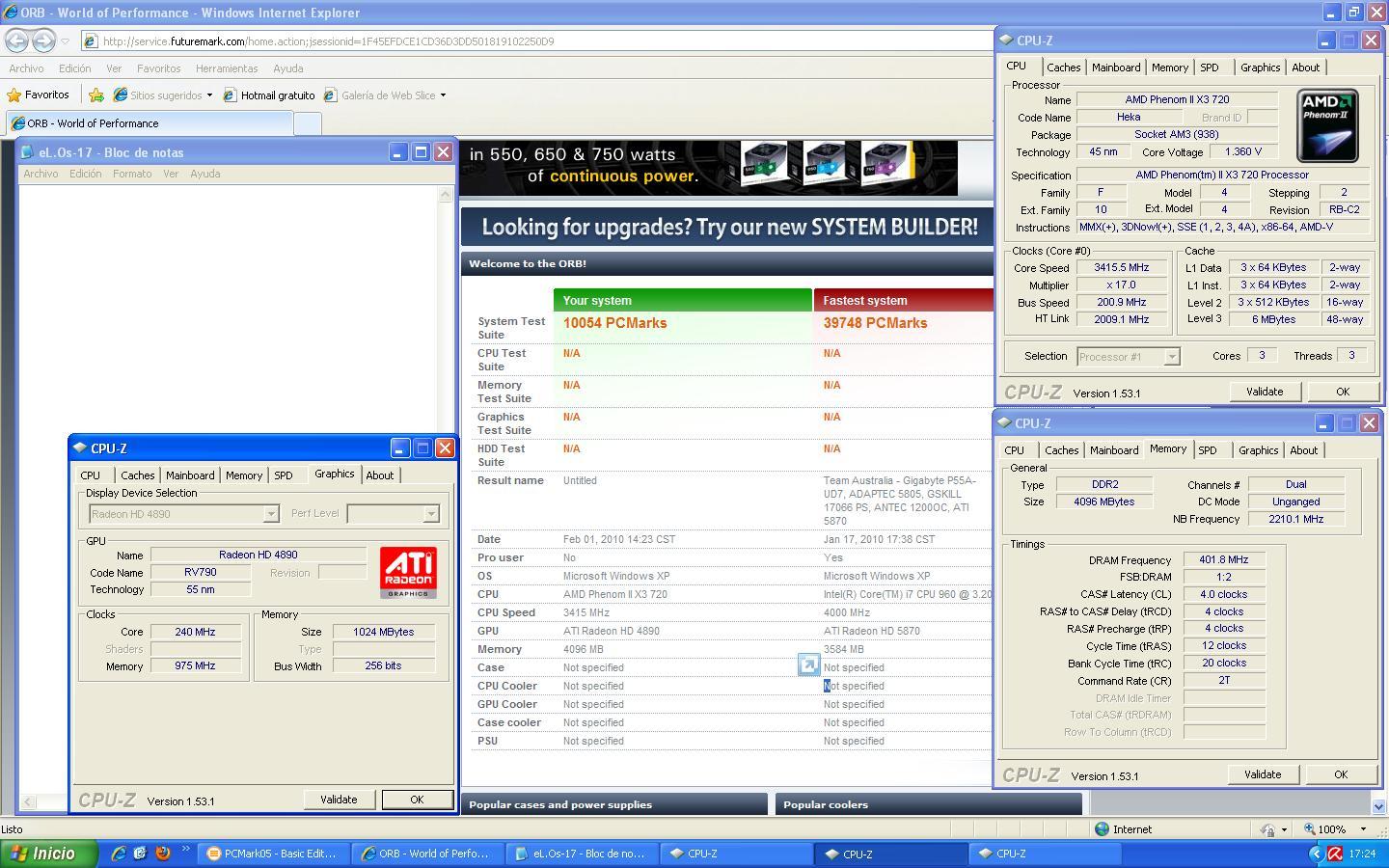The width and height of the screenshot is (1389, 868).
Task: Open SPD tab in Memory CPU-Z window
Action: 1207,450
